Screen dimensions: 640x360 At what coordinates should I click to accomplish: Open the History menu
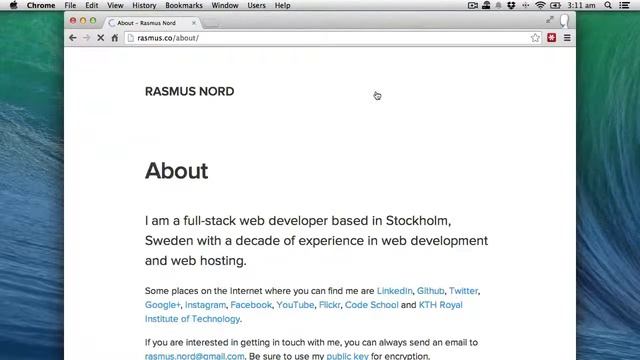(144, 5)
